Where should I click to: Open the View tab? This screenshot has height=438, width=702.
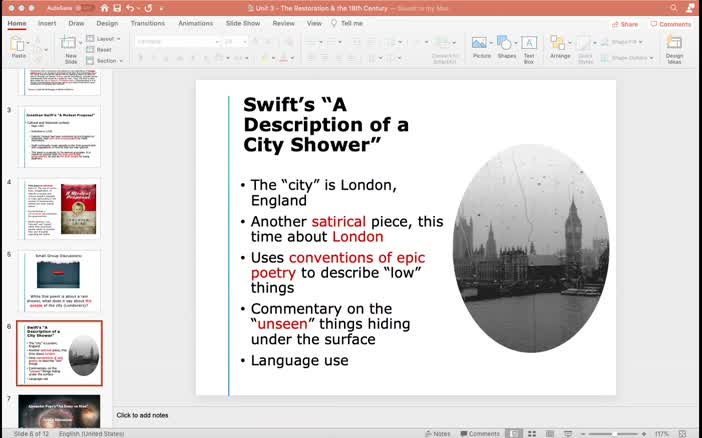tap(314, 23)
